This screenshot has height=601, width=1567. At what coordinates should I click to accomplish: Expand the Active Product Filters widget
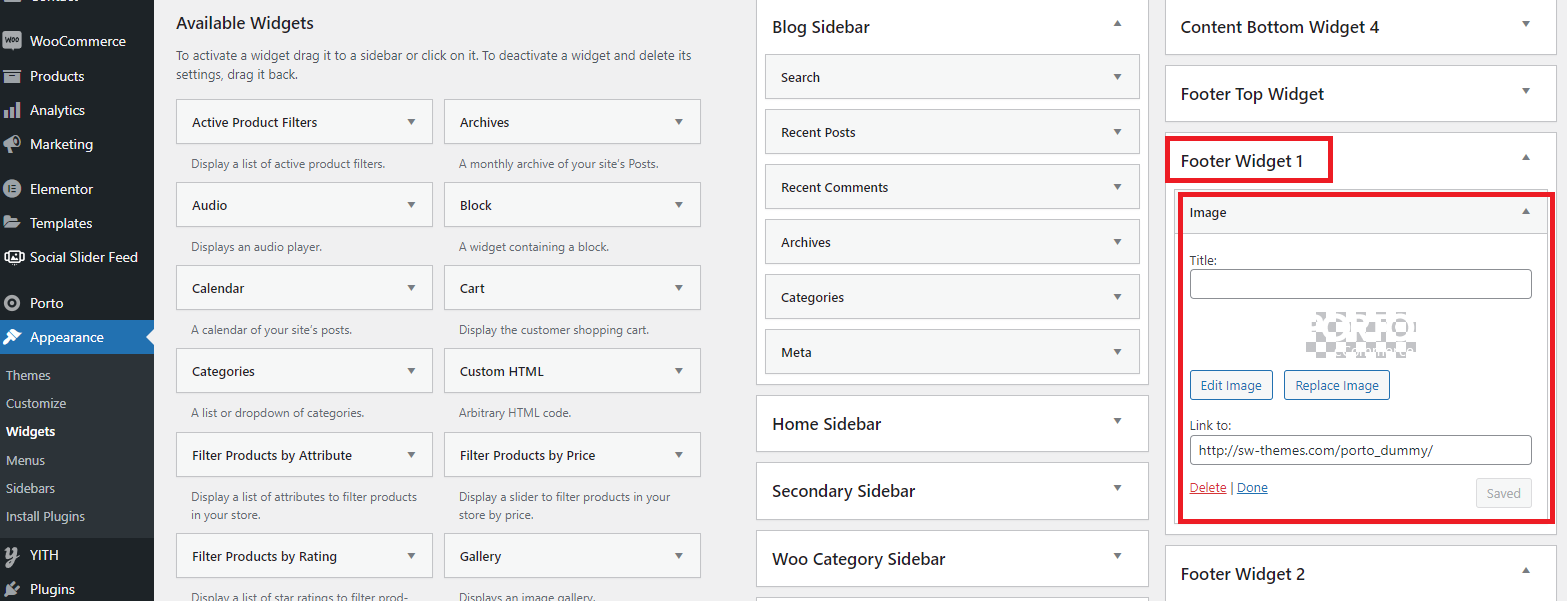pos(411,122)
